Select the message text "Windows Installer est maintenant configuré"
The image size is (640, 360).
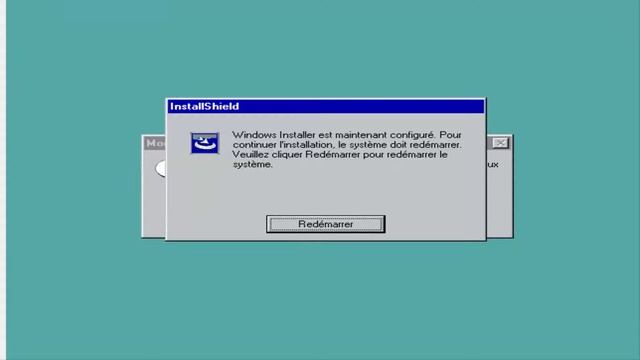[333, 135]
